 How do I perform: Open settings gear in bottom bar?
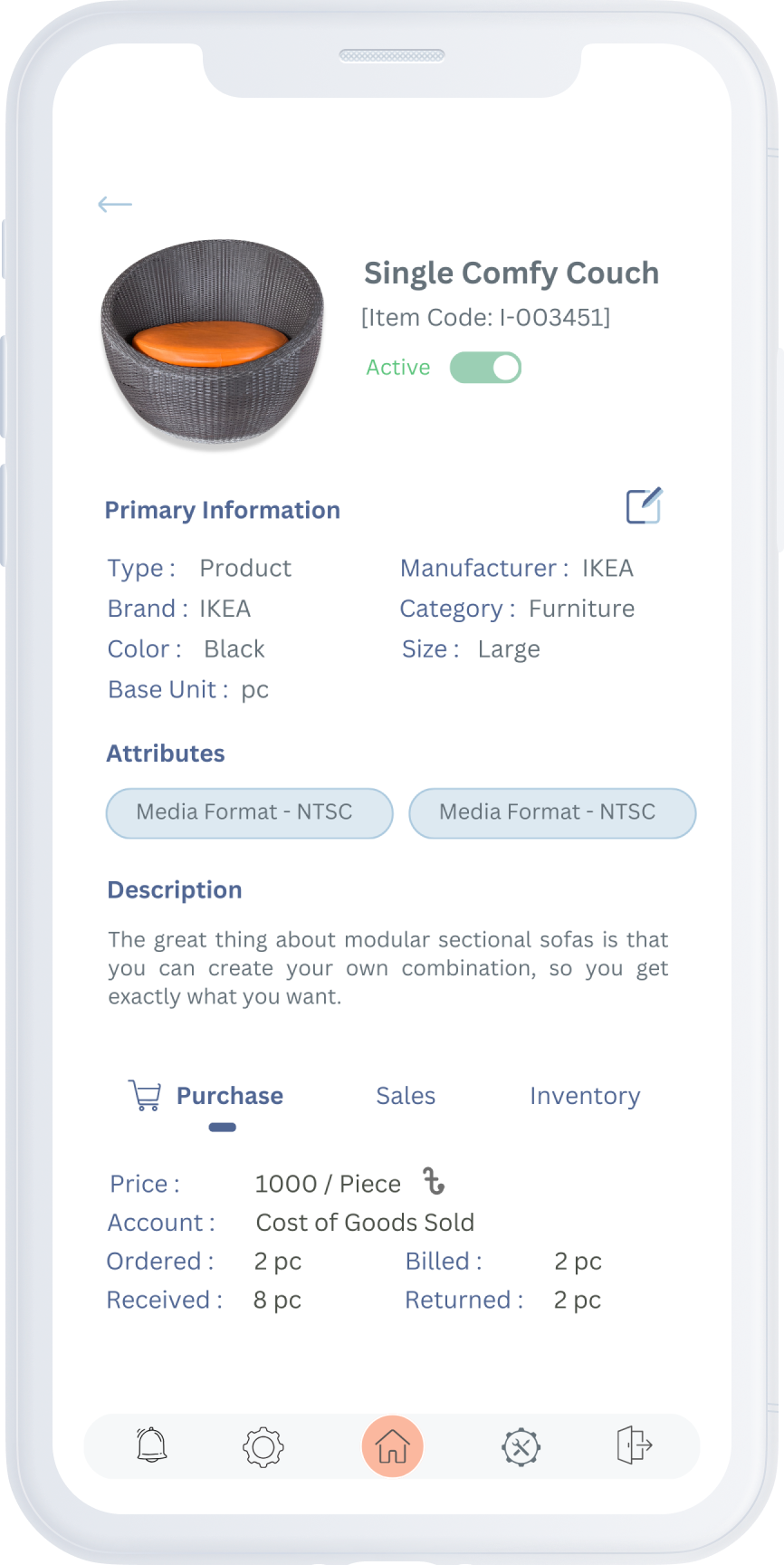(x=263, y=1446)
